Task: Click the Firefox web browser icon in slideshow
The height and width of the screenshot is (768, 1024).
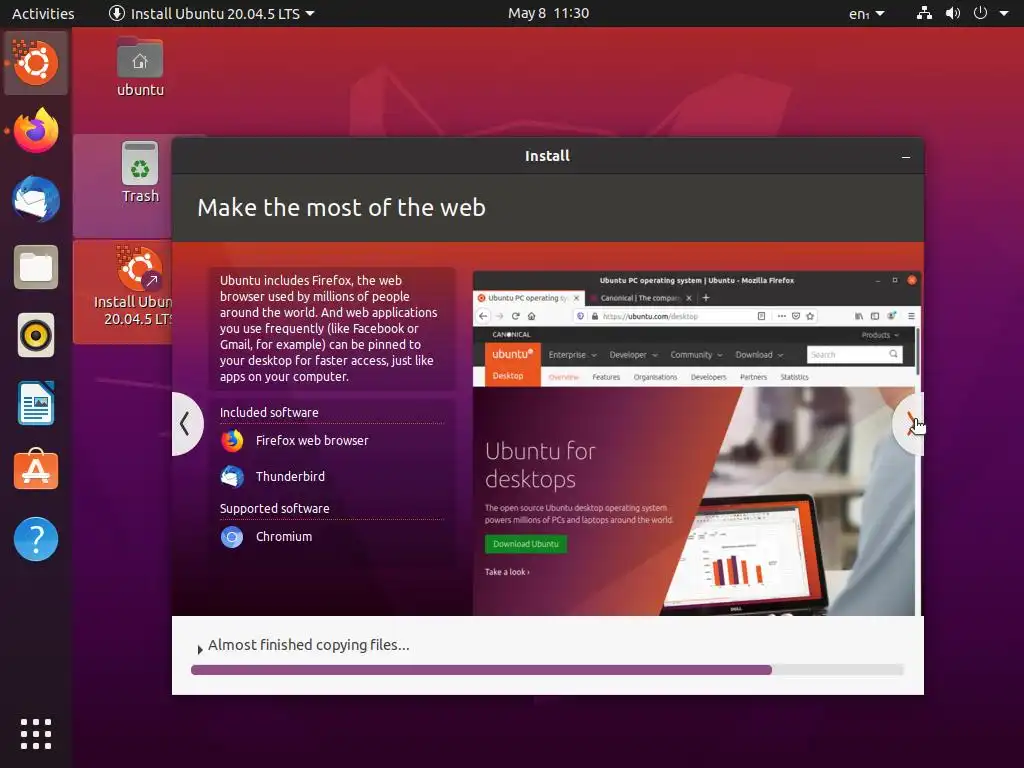Action: tap(232, 441)
